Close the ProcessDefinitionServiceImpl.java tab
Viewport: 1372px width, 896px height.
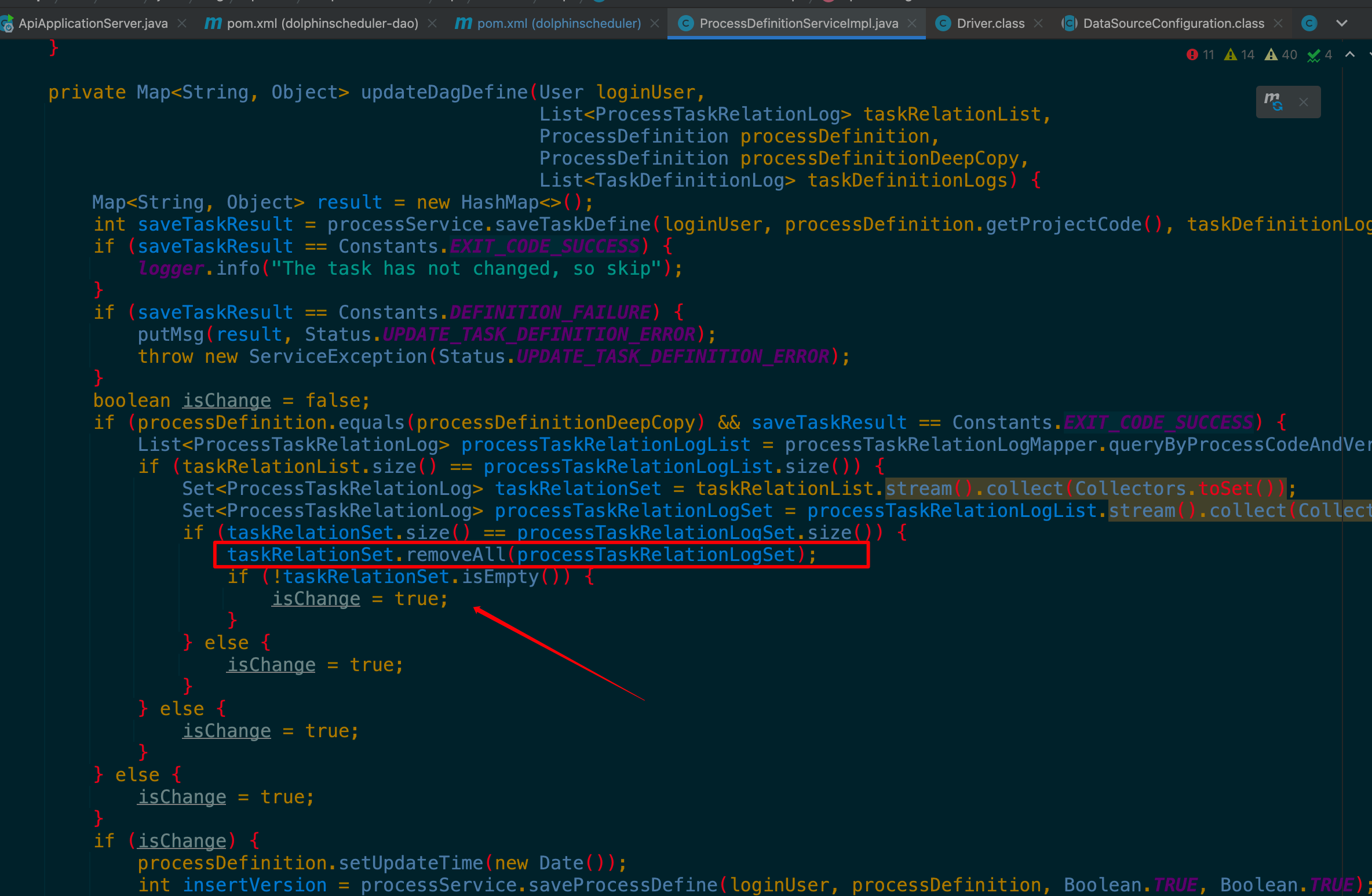912,23
